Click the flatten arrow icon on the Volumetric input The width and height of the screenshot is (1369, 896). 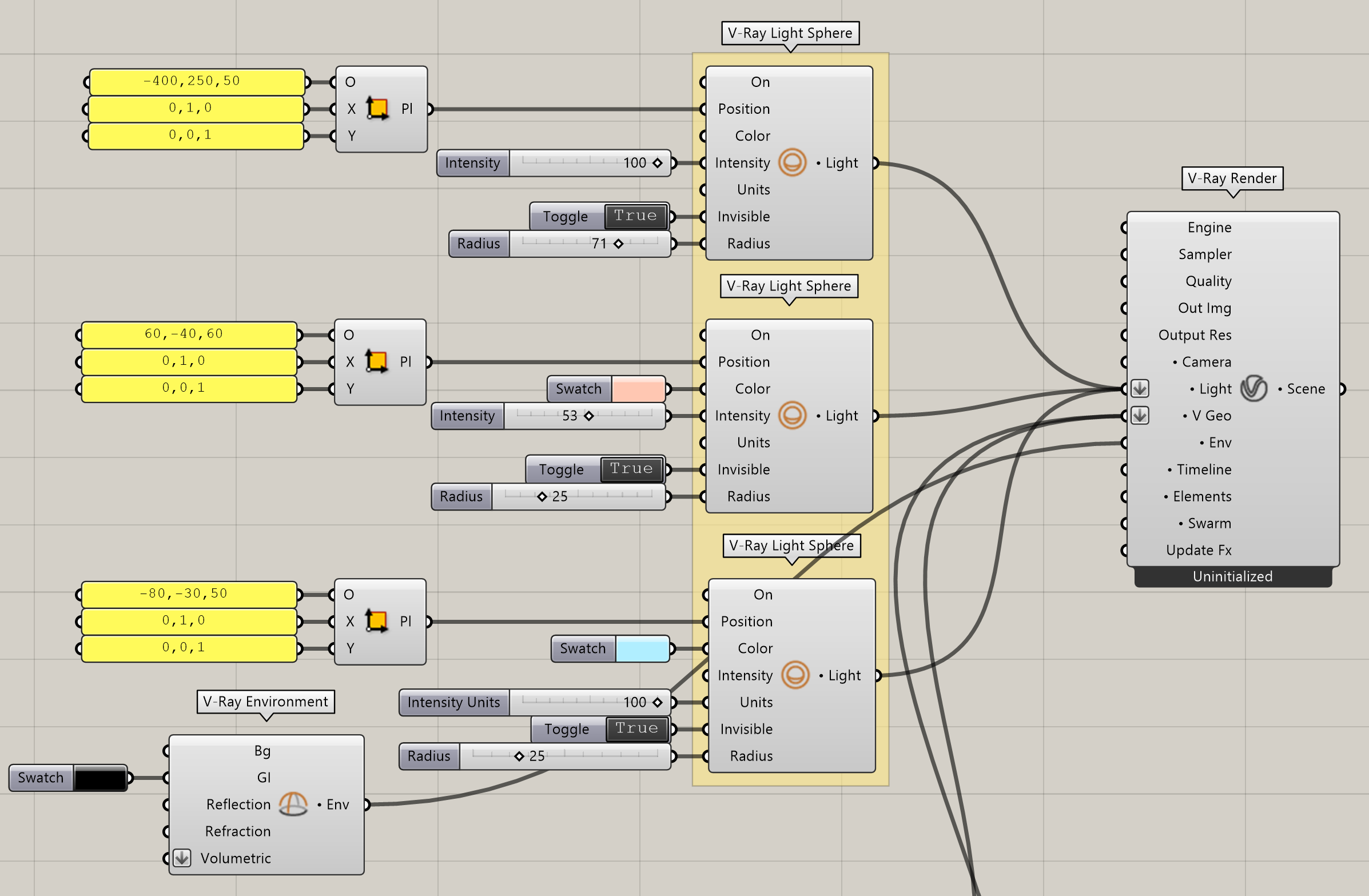(182, 858)
